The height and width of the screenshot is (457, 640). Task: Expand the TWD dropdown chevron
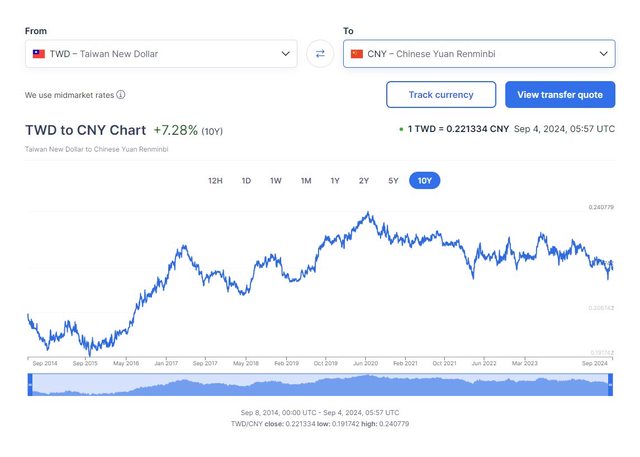coord(286,54)
